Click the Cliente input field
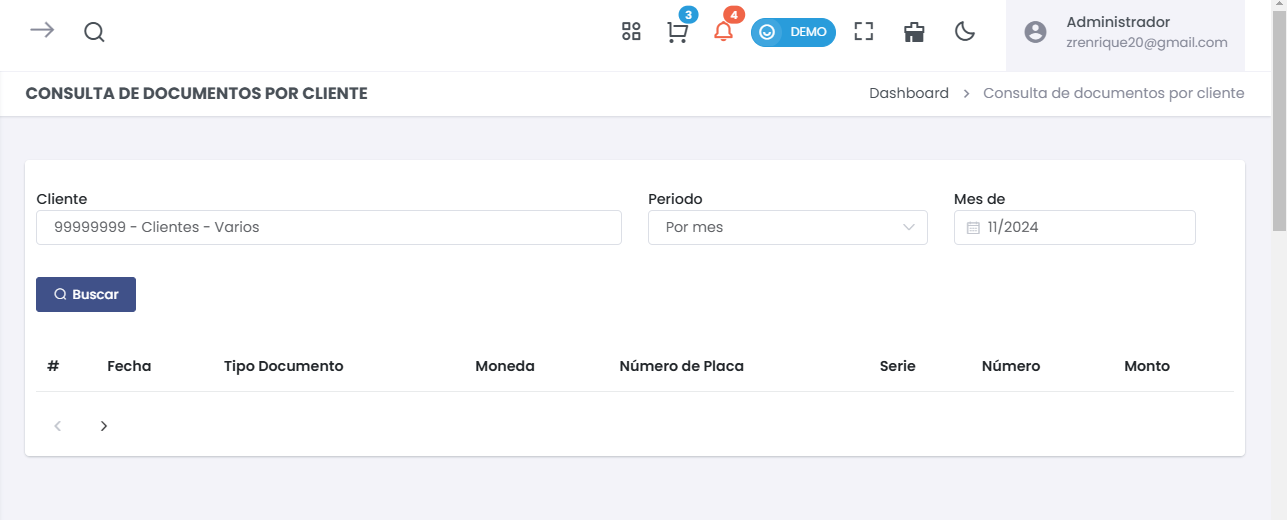The width and height of the screenshot is (1287, 520). point(329,227)
